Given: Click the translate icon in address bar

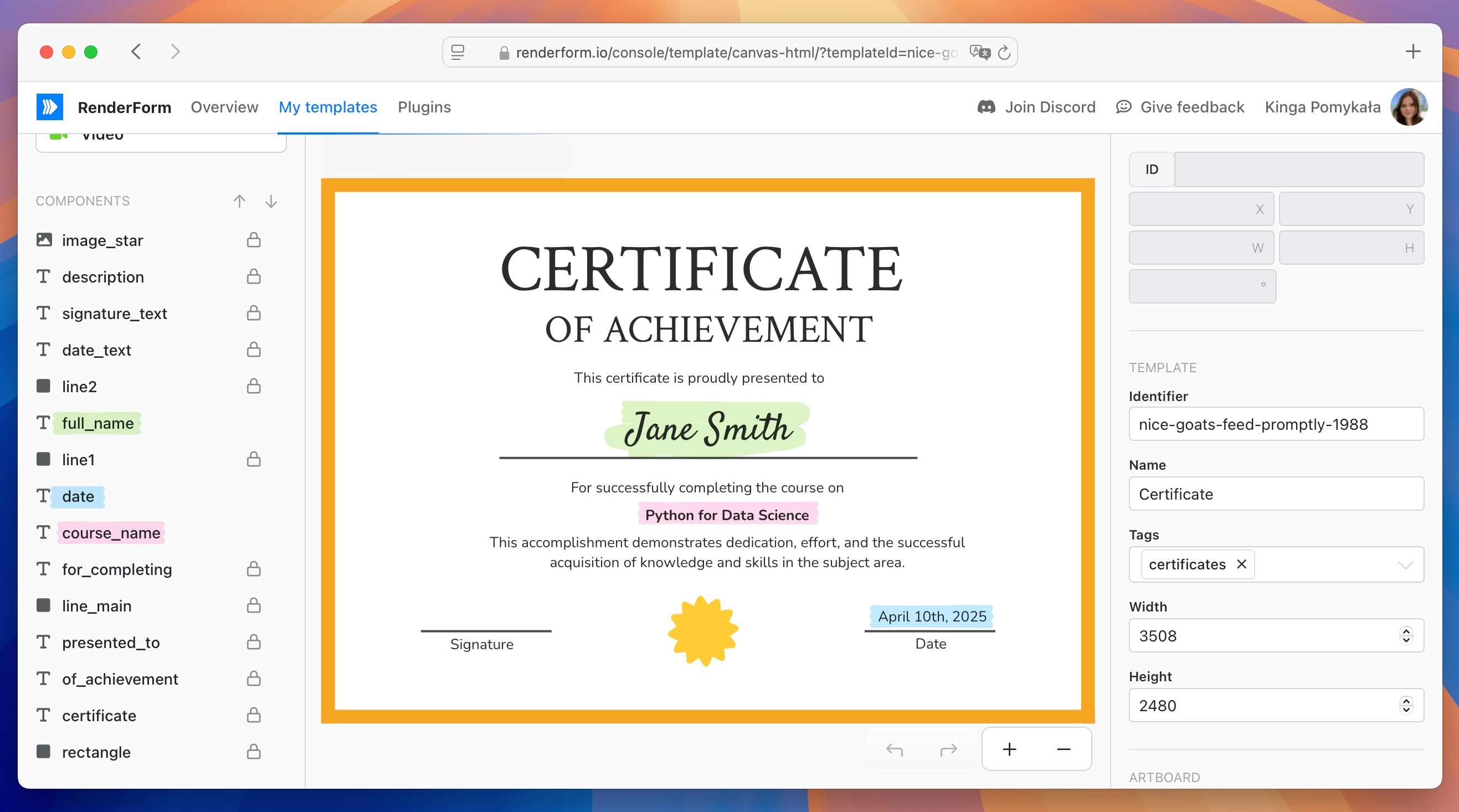Looking at the screenshot, I should pyautogui.click(x=980, y=53).
